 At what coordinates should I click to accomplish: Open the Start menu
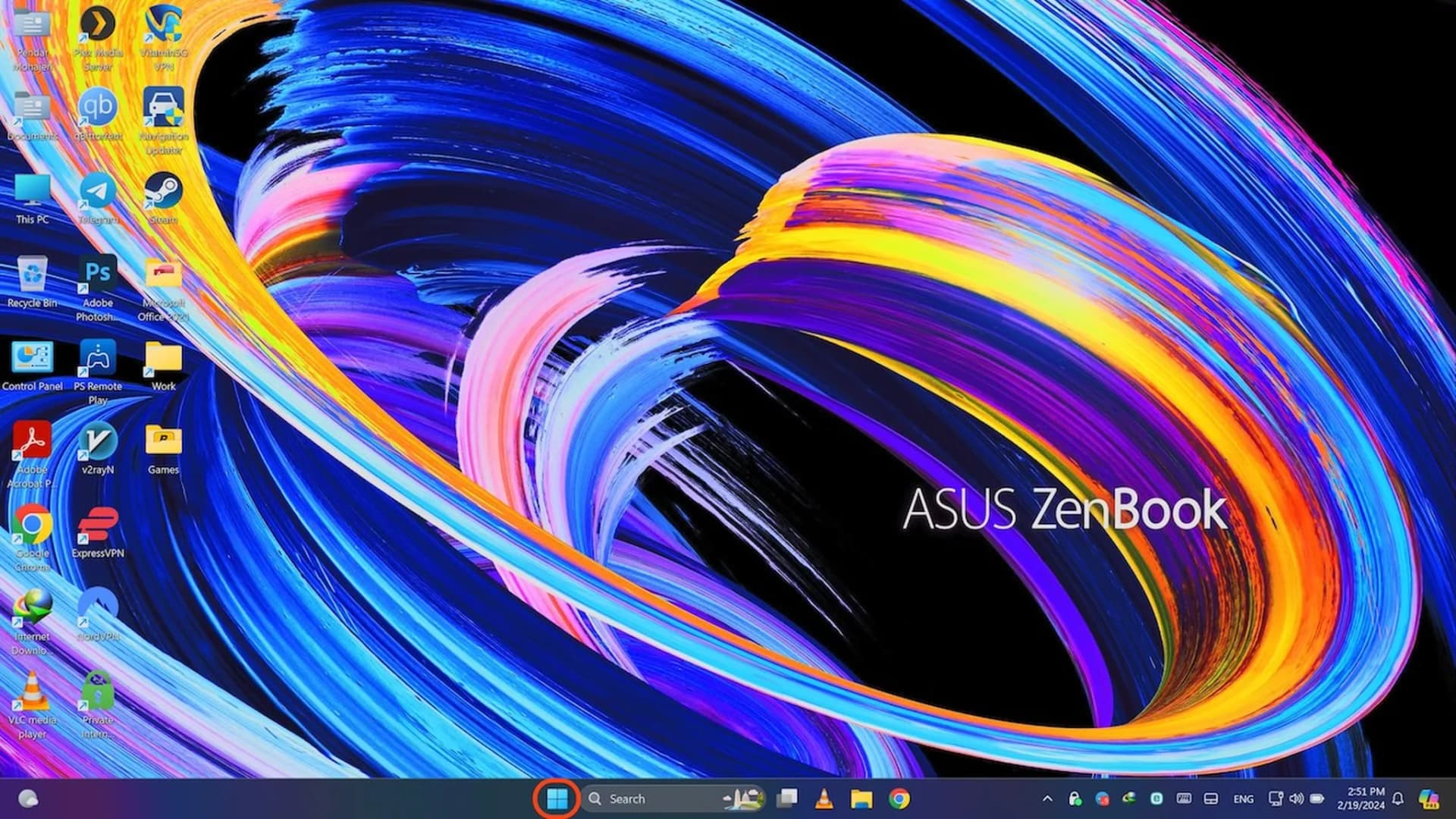[x=559, y=798]
